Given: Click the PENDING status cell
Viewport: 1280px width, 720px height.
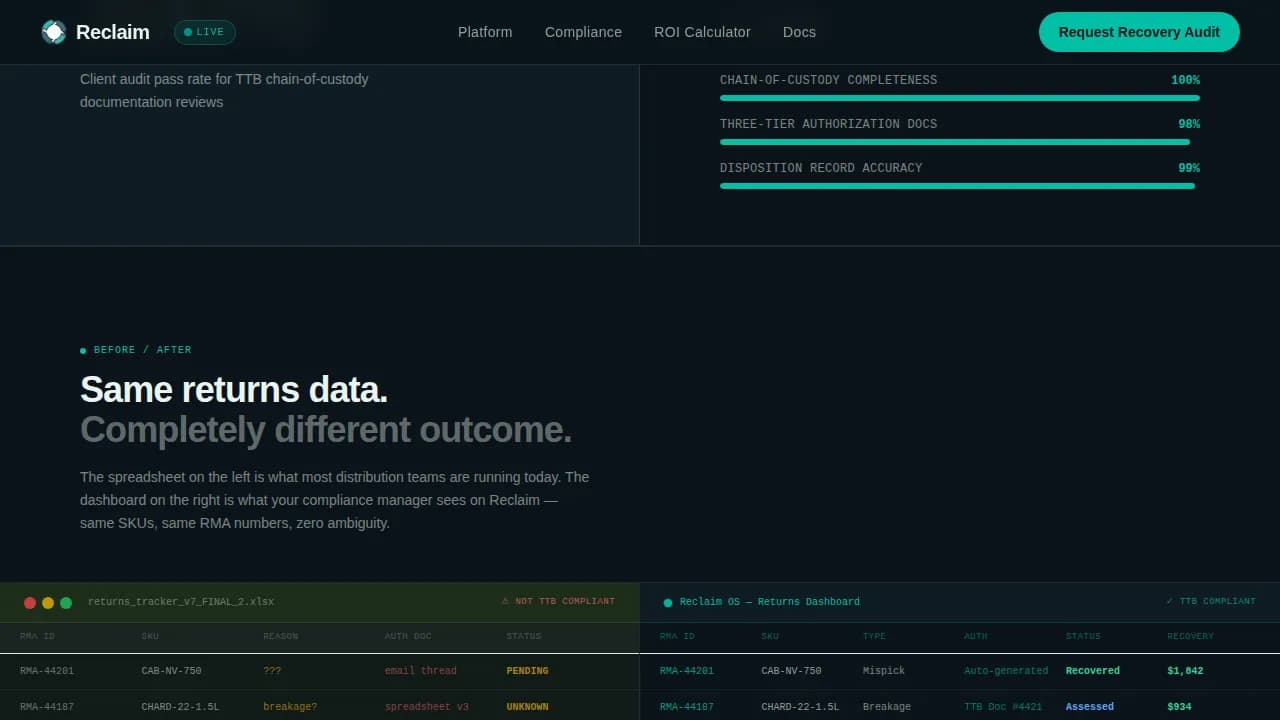Looking at the screenshot, I should pos(528,671).
